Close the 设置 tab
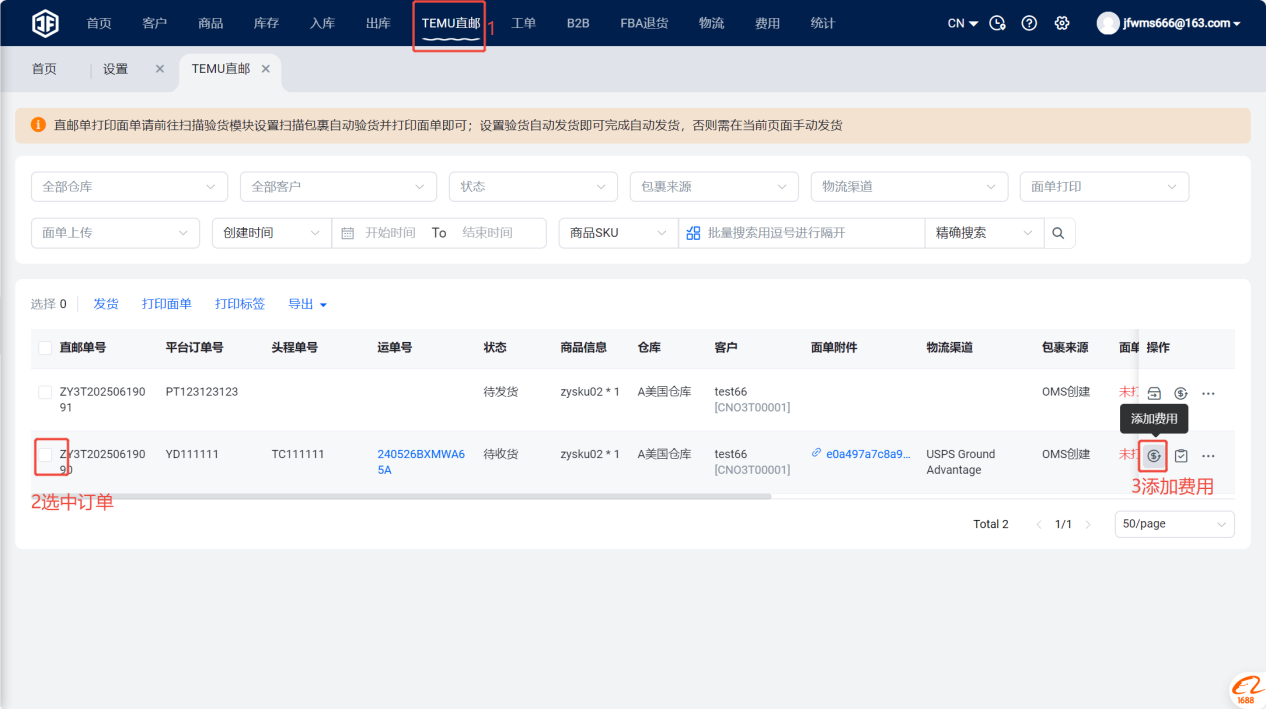1266x709 pixels. click(160, 69)
